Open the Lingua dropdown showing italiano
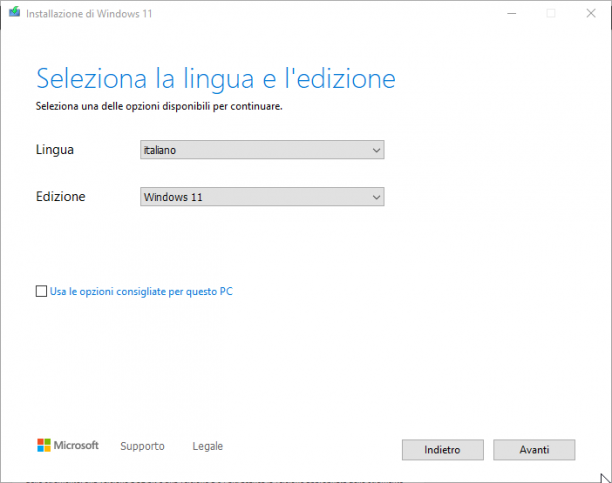The image size is (612, 483). tap(262, 150)
